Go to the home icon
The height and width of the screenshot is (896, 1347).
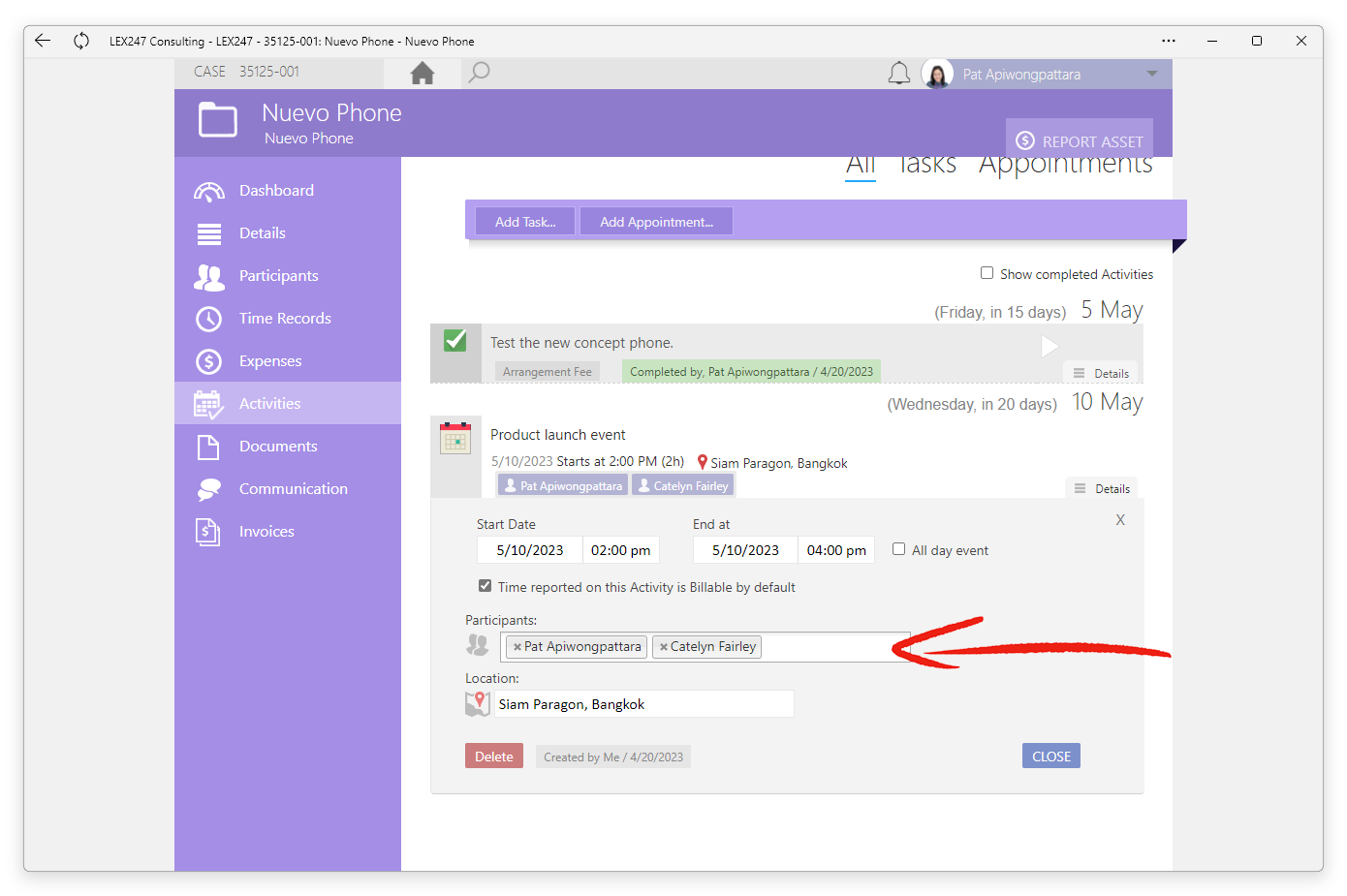(x=423, y=74)
